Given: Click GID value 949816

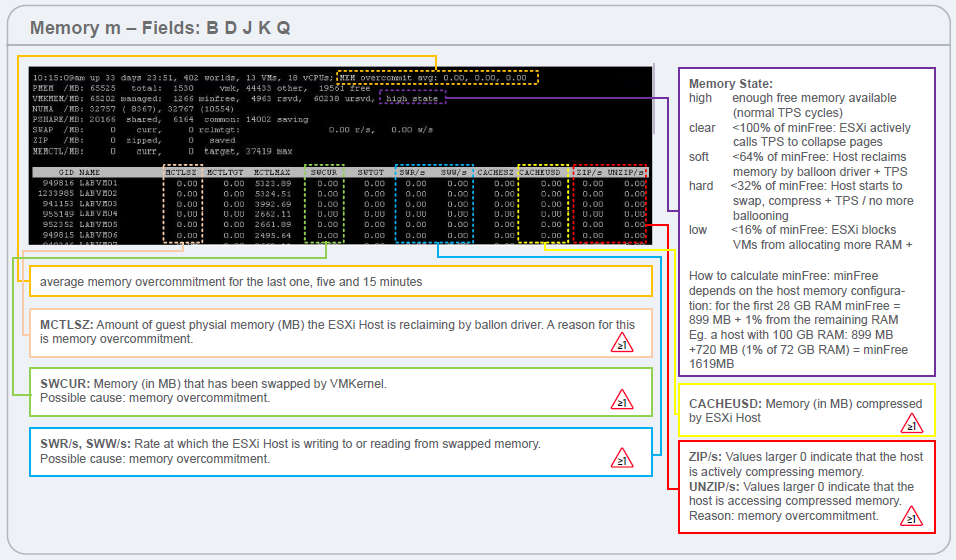Looking at the screenshot, I should pos(58,183).
